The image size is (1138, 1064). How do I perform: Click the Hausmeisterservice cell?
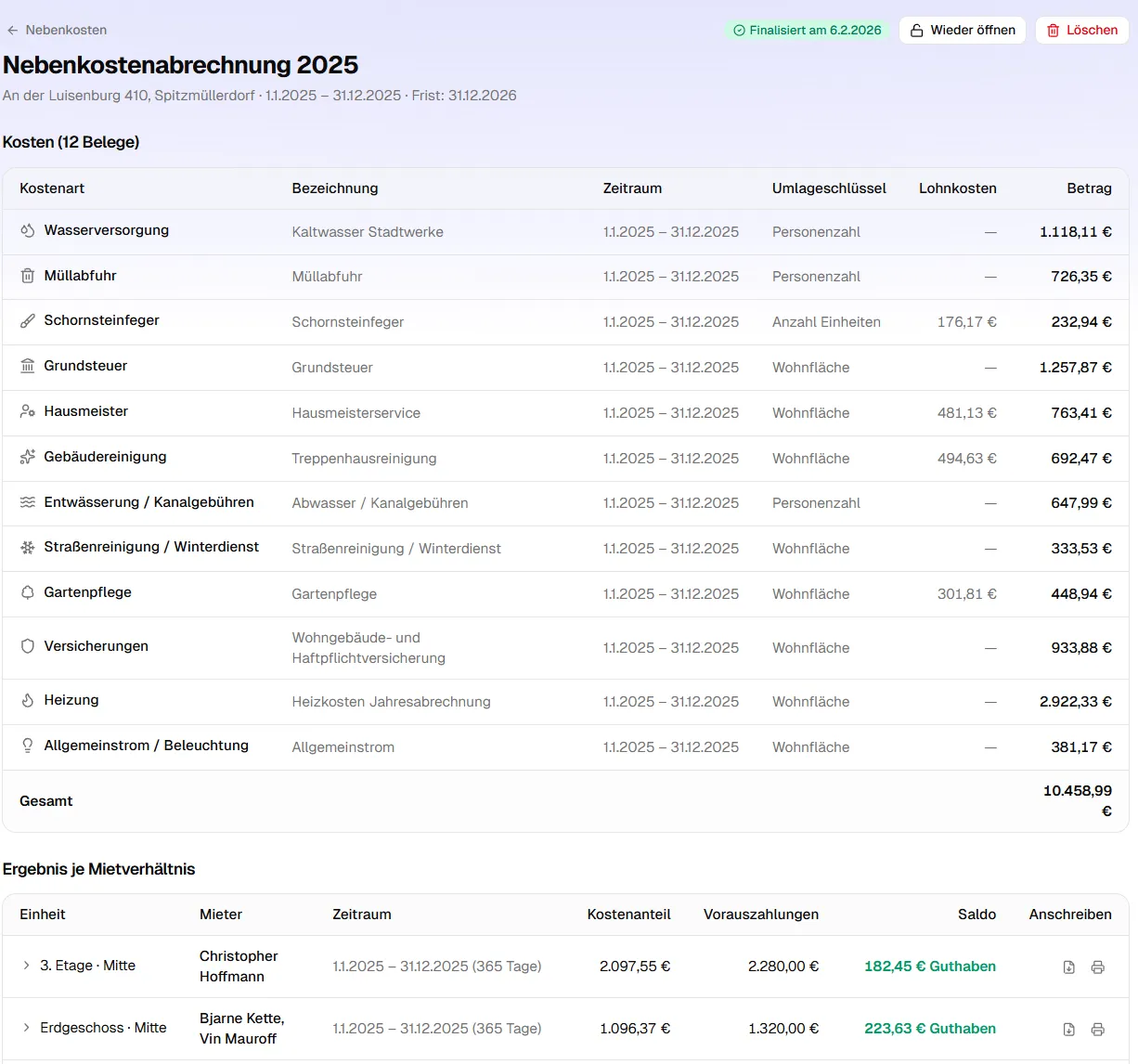(x=356, y=413)
